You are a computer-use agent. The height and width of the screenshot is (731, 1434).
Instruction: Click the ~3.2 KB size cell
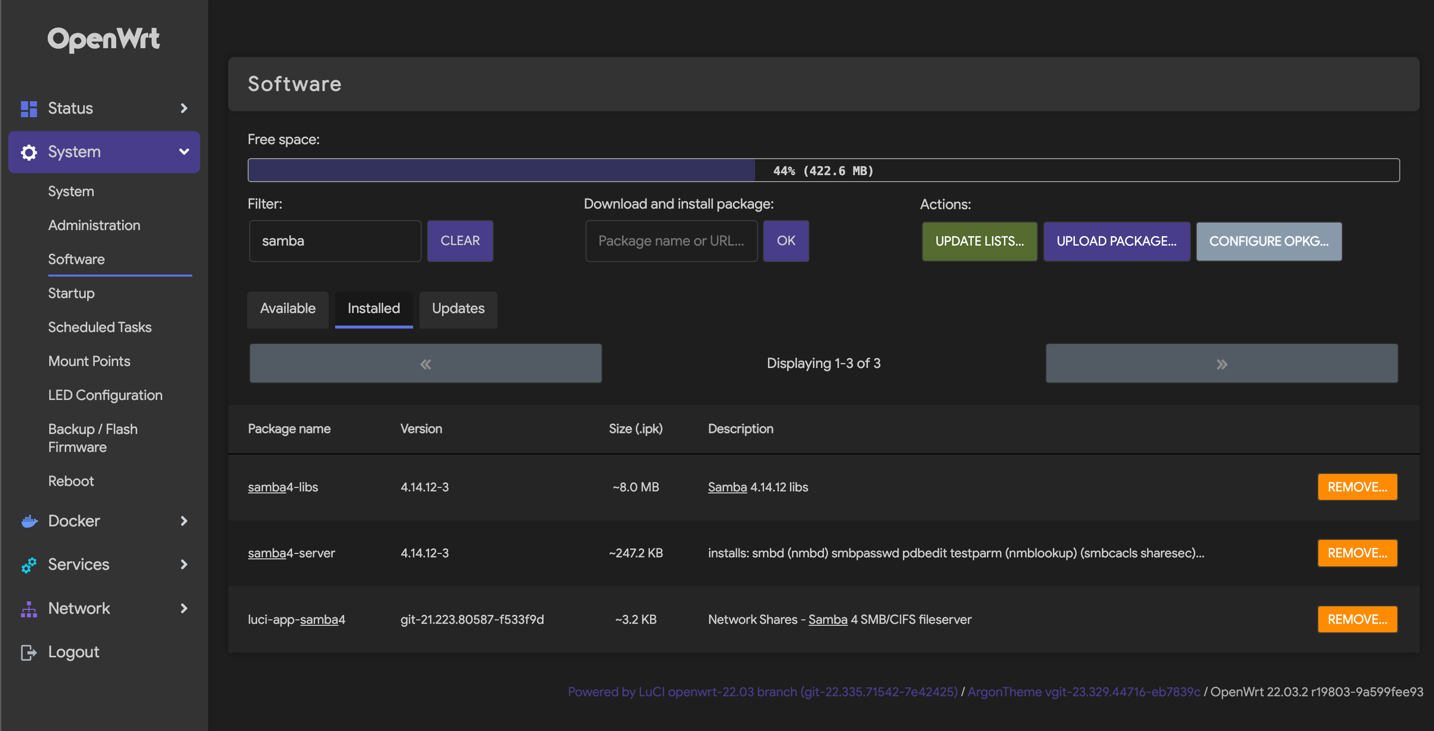pos(636,619)
